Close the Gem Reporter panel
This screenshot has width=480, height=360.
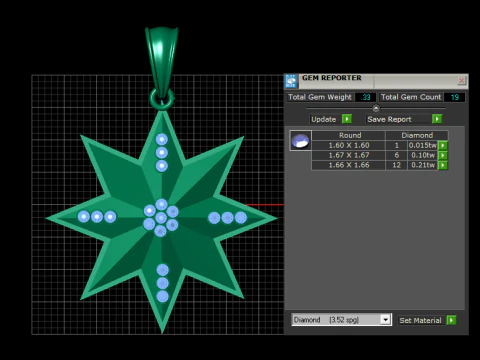[462, 80]
